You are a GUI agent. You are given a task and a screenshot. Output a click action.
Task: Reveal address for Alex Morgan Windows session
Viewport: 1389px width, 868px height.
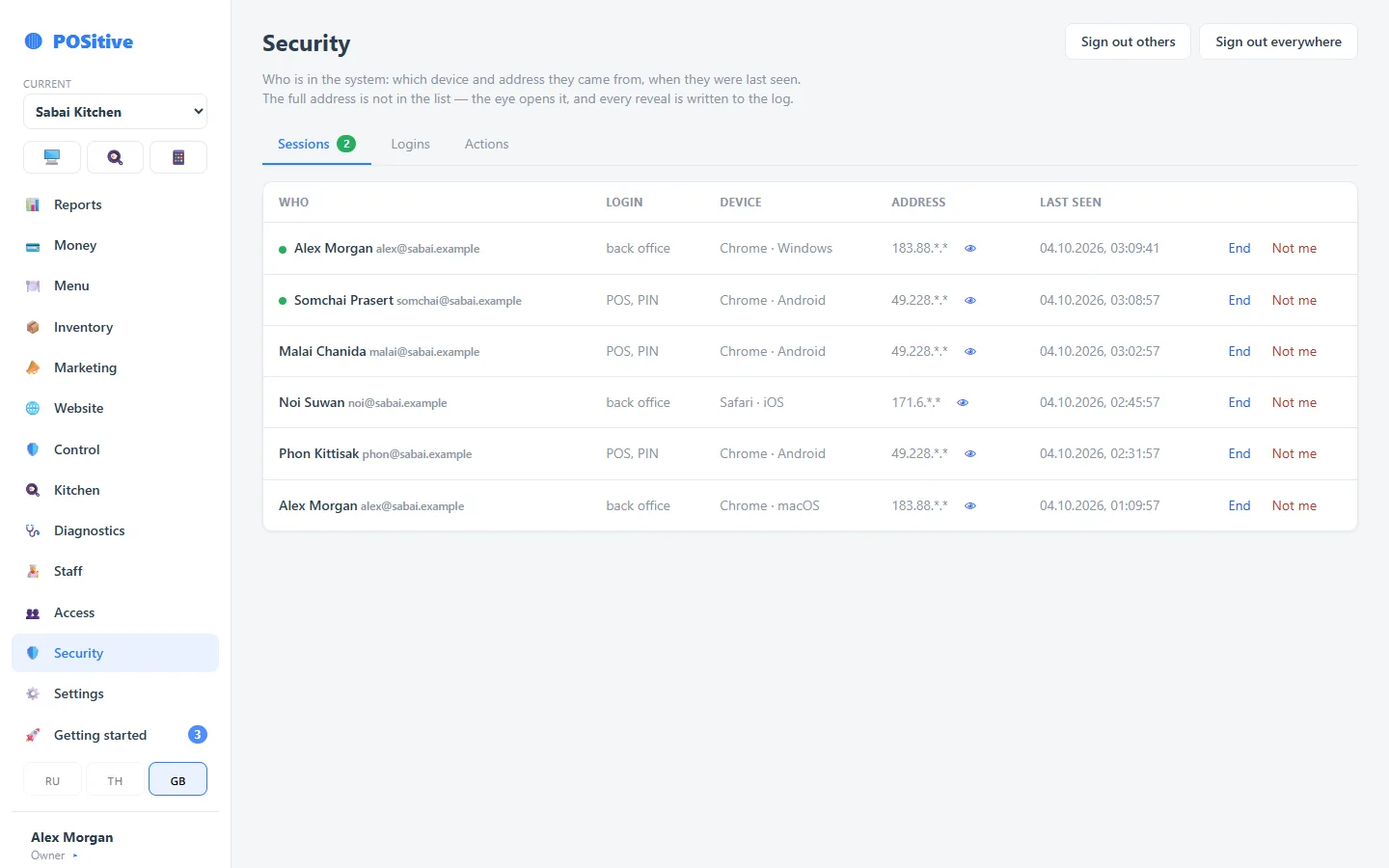point(970,248)
